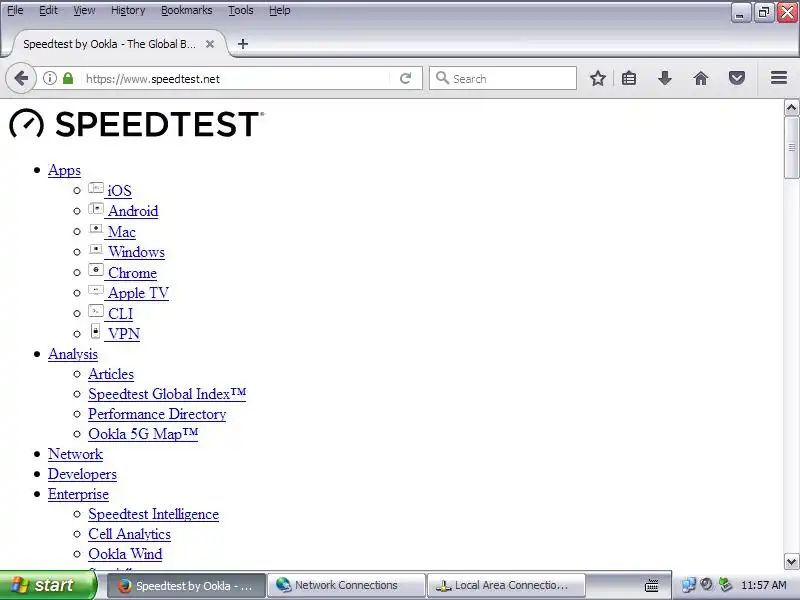Image resolution: width=800 pixels, height=600 pixels.
Task: Open Help menu
Action: [x=280, y=10]
